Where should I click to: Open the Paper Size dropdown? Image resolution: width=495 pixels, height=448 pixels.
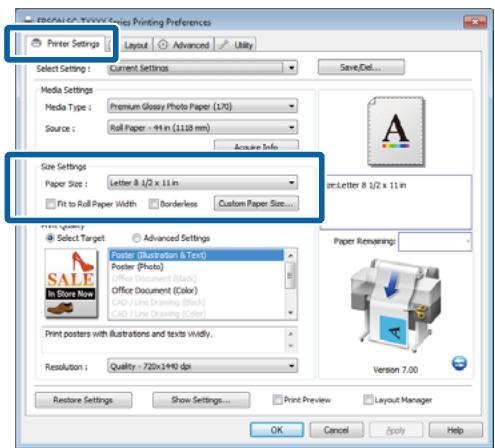pos(202,183)
